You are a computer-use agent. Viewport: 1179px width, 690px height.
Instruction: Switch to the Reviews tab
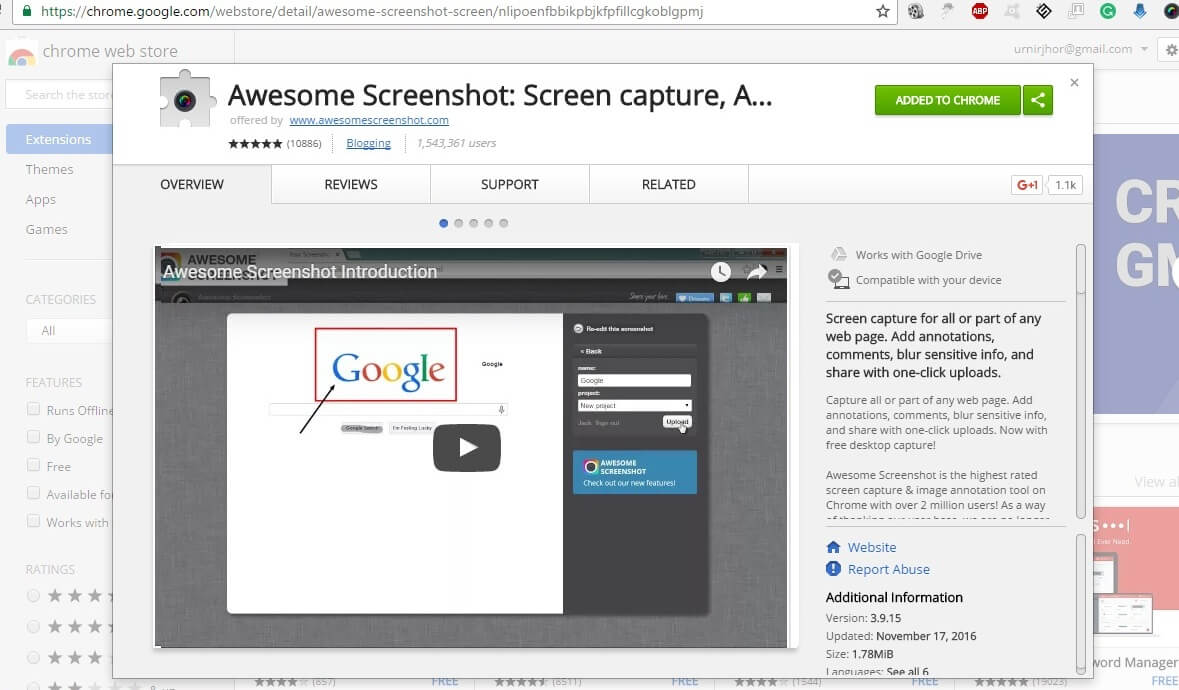click(351, 185)
